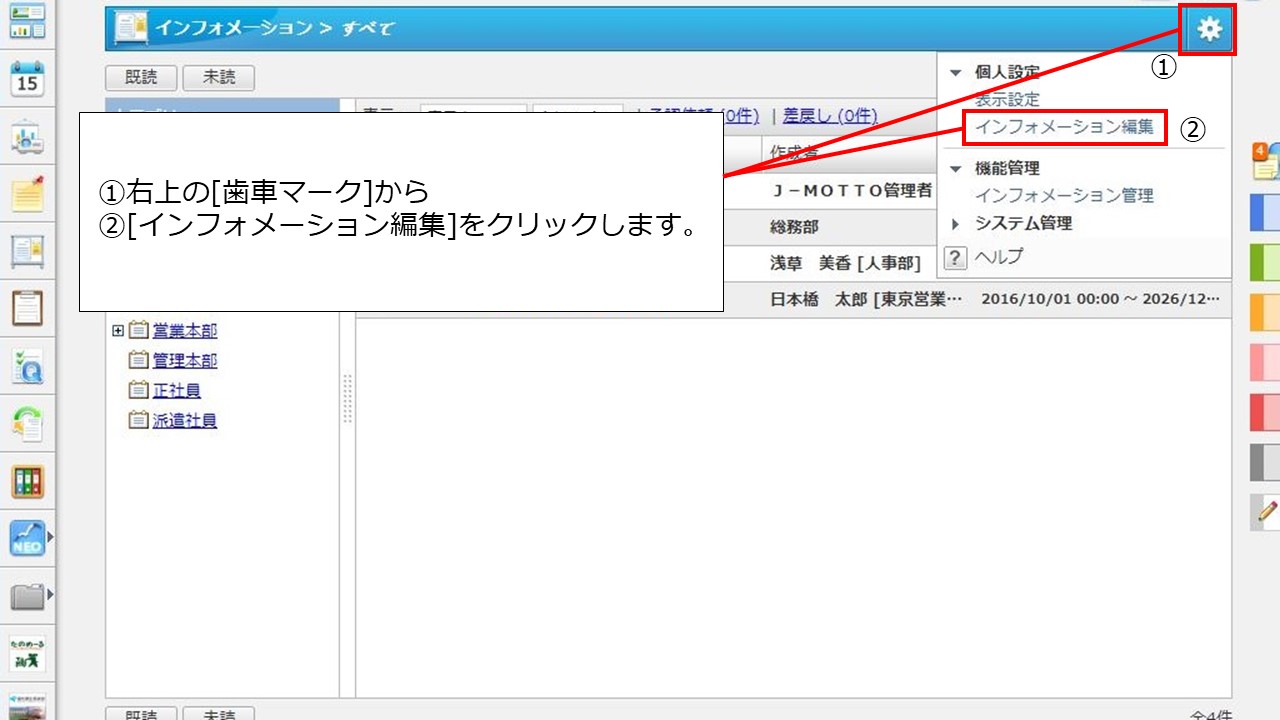This screenshot has height=720, width=1280.
Task: Expand the システム管理 menu section
Action: click(x=955, y=224)
